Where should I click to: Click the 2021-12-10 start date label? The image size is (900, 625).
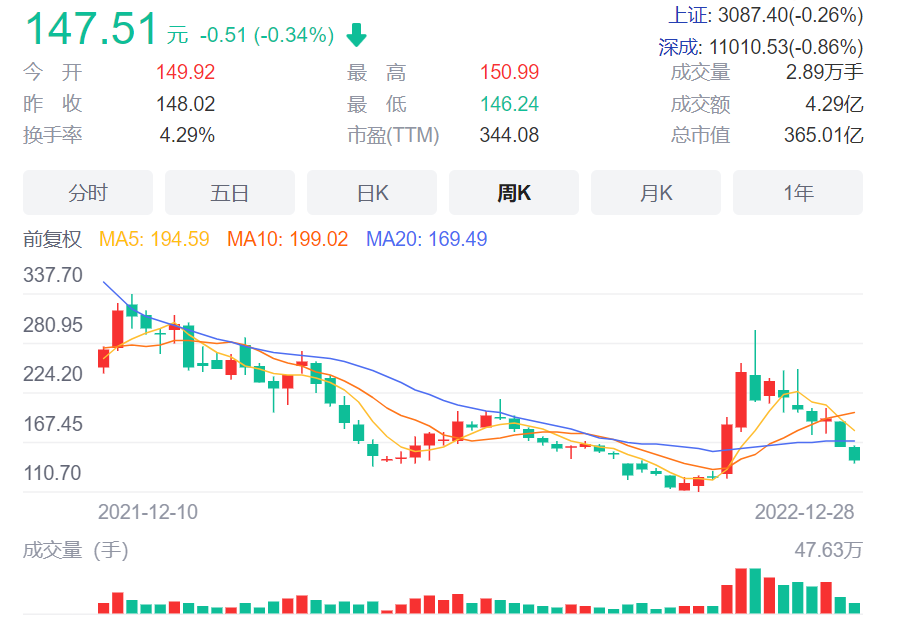(x=148, y=511)
